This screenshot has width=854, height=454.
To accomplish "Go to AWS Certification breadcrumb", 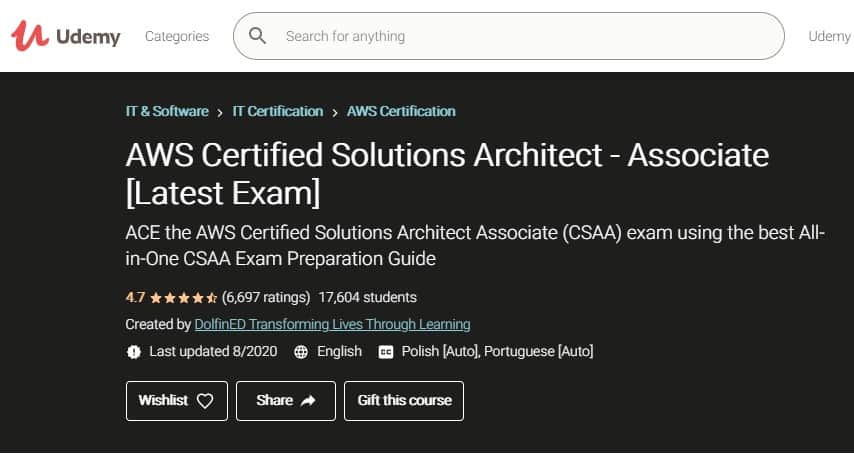I will pyautogui.click(x=401, y=111).
